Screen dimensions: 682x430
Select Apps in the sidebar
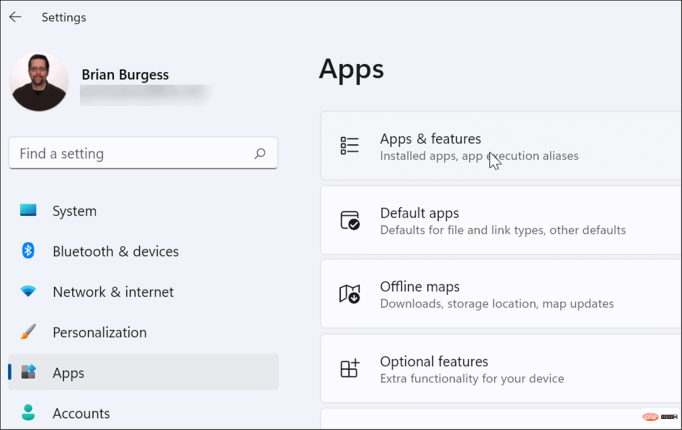point(143,372)
